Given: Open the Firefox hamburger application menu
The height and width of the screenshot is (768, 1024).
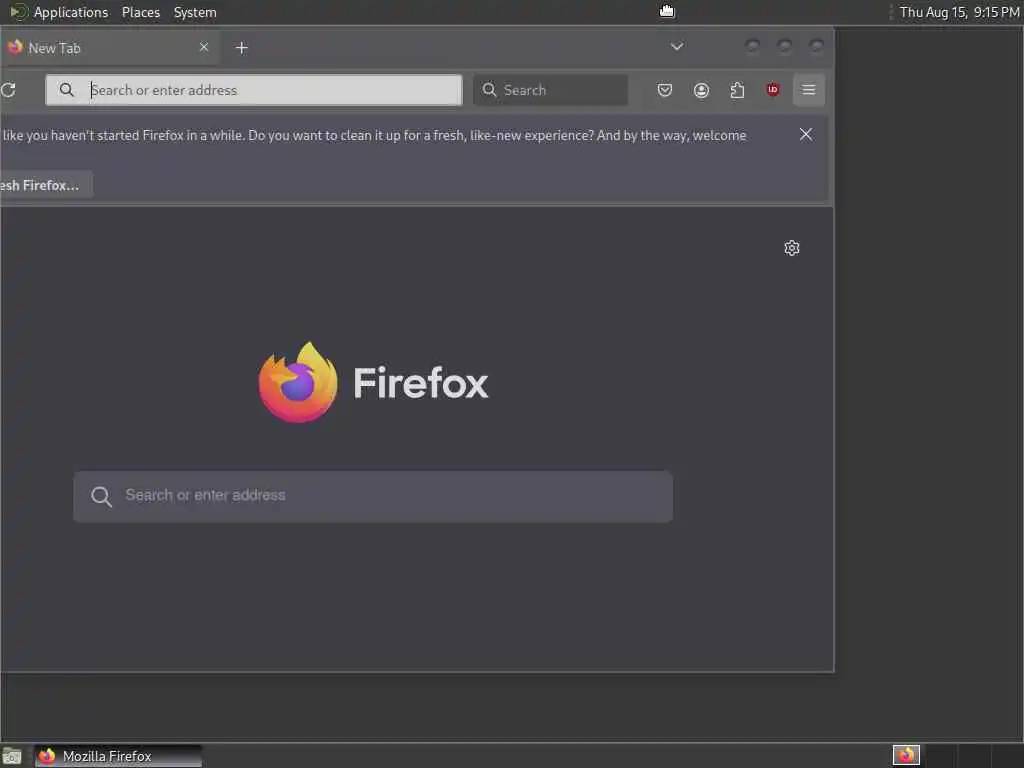Looking at the screenshot, I should (808, 89).
